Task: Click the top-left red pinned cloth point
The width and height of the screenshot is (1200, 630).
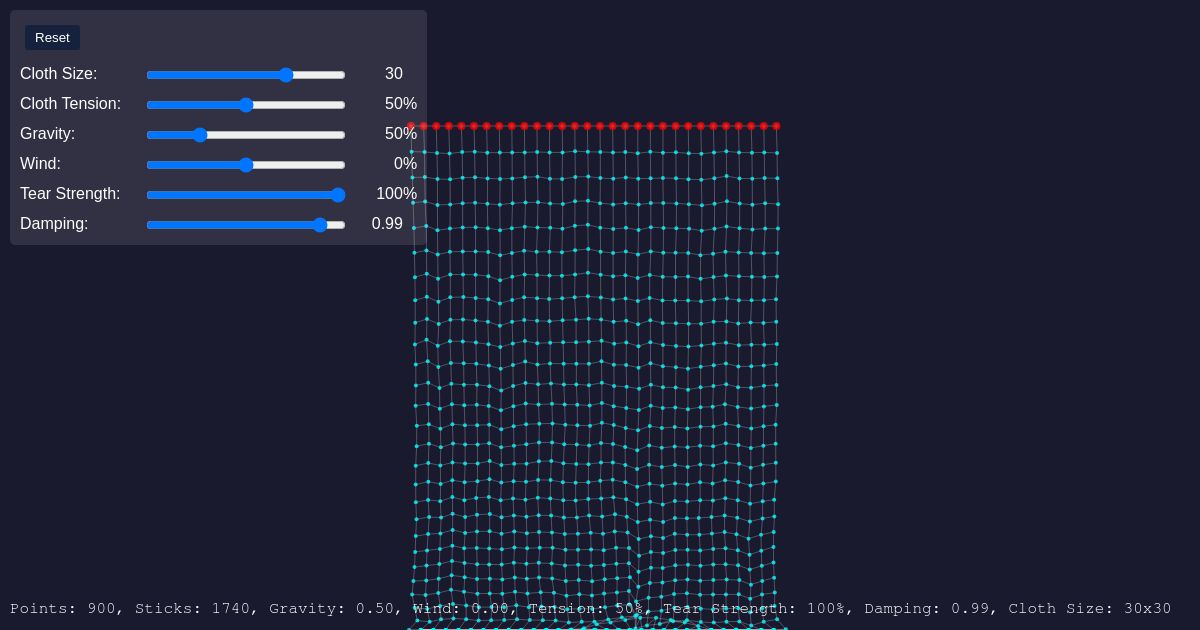Action: click(x=411, y=126)
